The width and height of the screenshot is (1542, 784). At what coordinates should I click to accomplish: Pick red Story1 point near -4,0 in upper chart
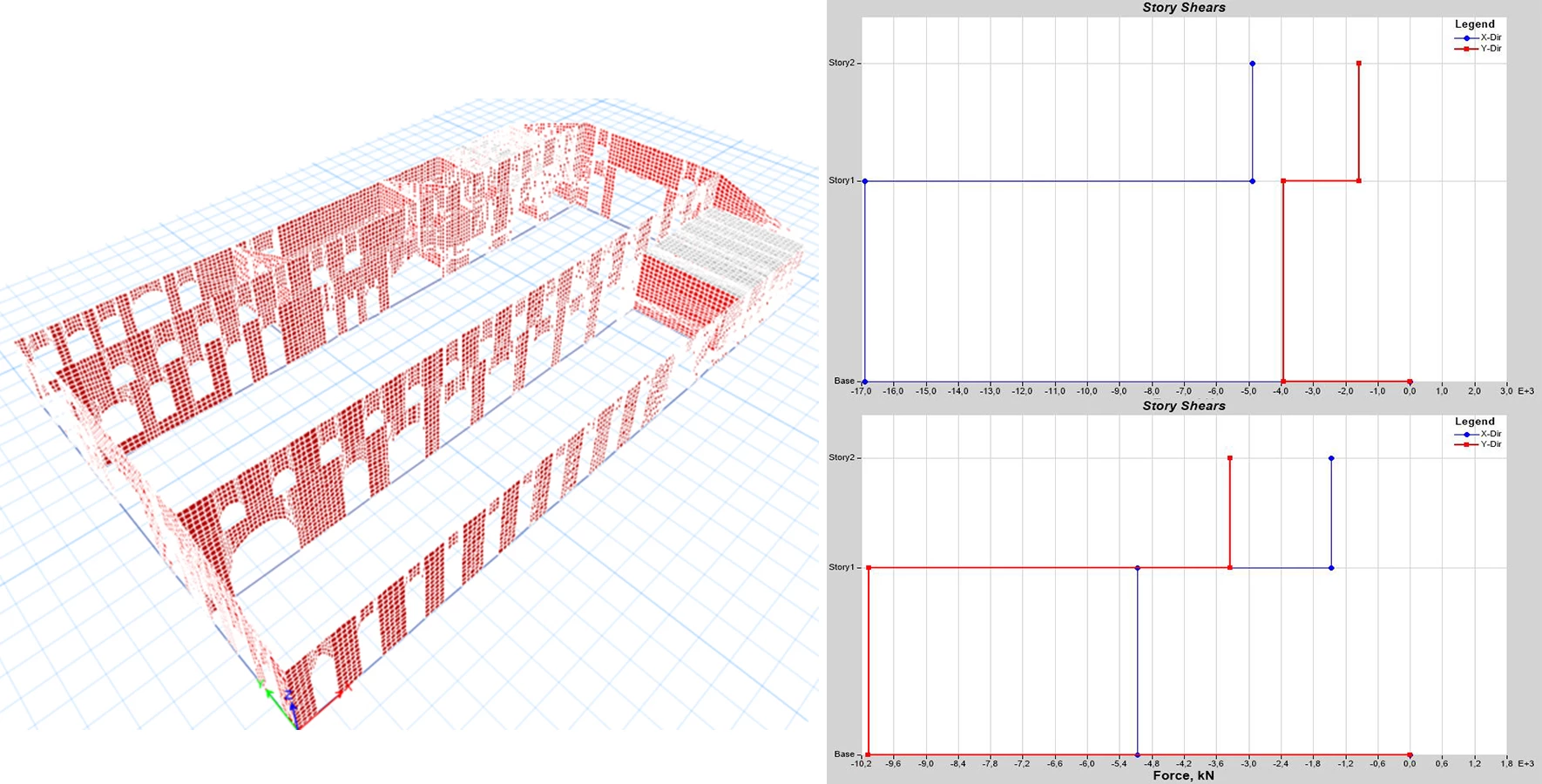pyautogui.click(x=1283, y=181)
